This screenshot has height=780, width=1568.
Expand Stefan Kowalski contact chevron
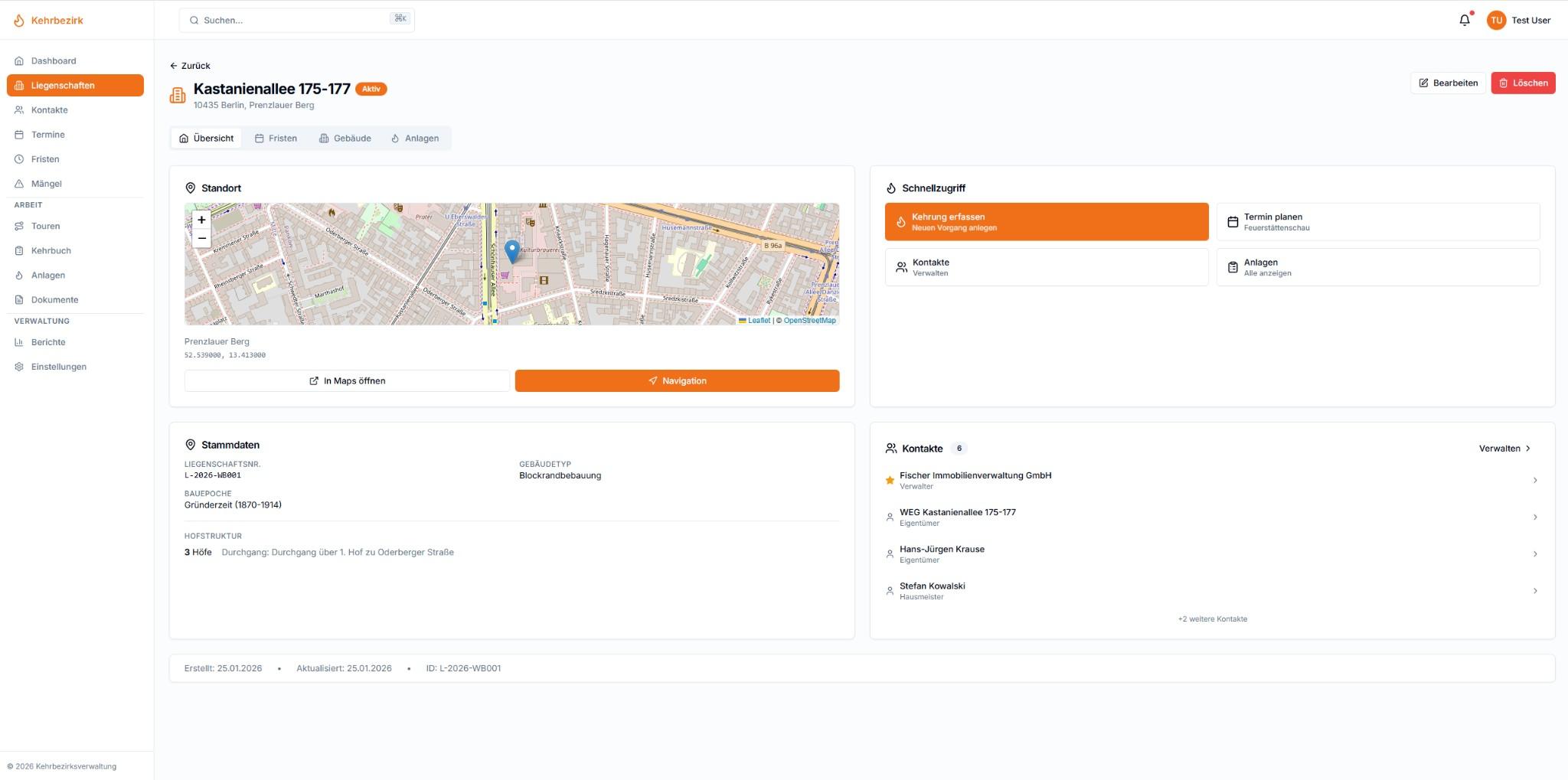coord(1534,590)
